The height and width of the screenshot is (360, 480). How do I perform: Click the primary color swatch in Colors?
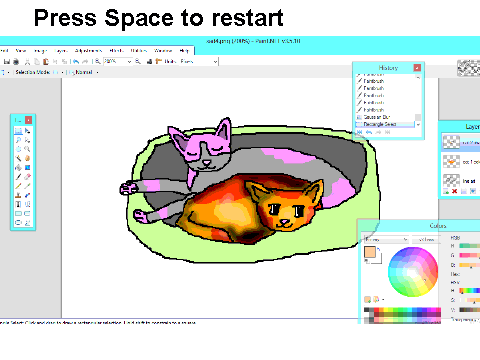[x=370, y=252]
